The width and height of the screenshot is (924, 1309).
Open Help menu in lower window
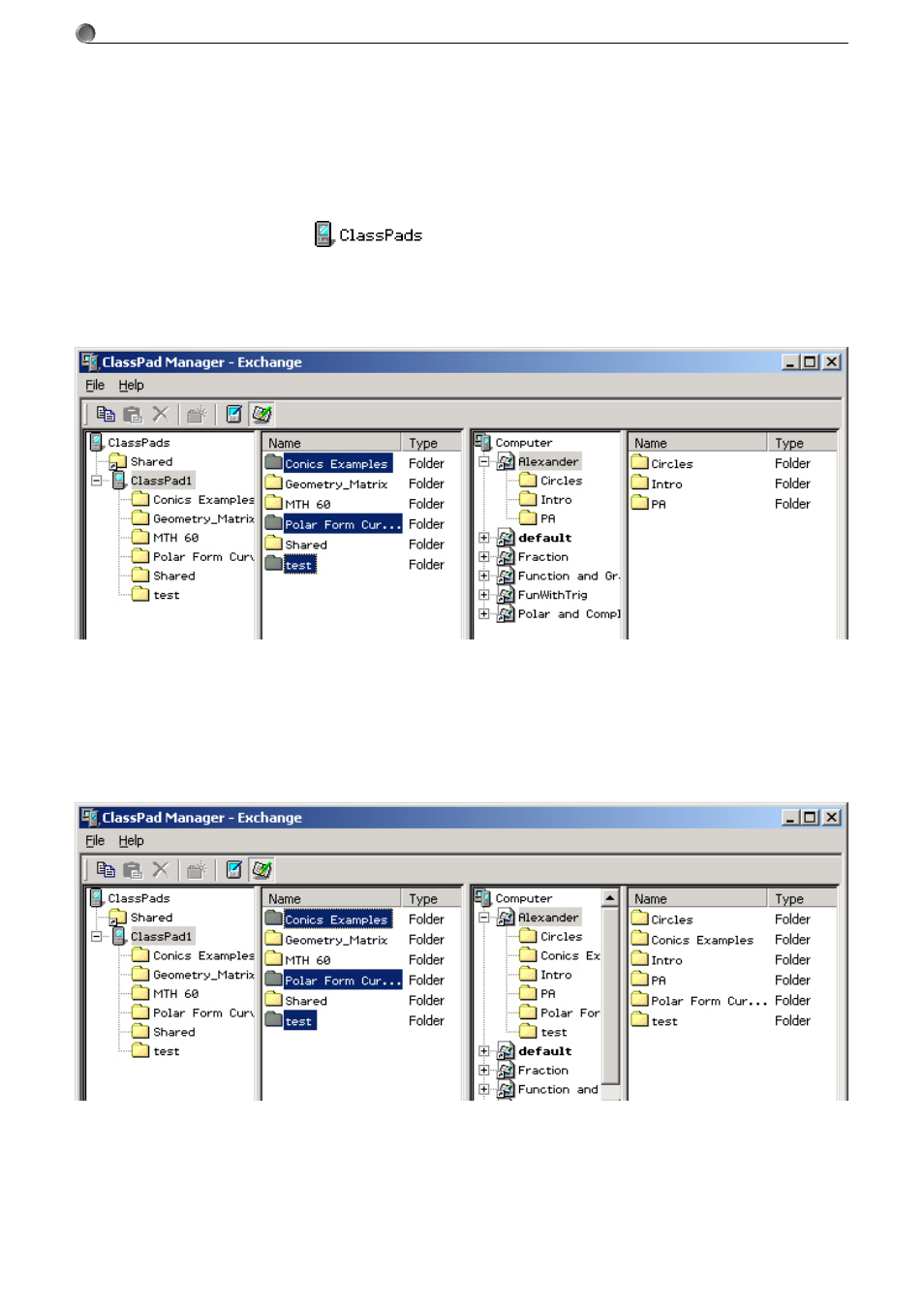(x=131, y=841)
